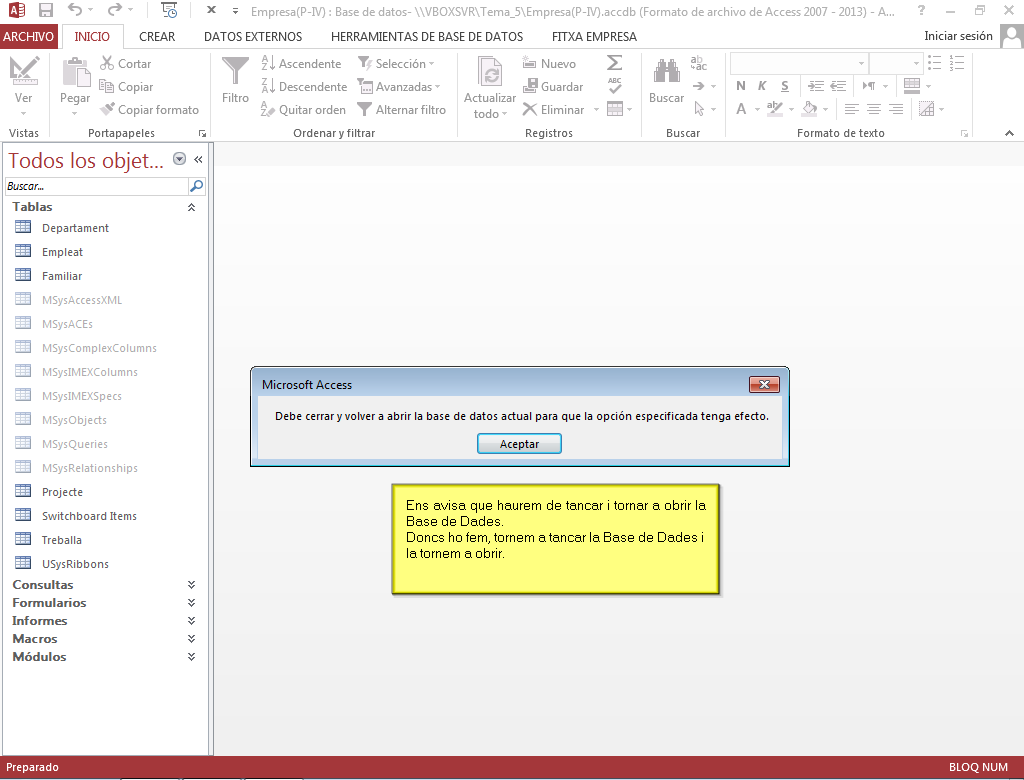This screenshot has height=780, width=1024.
Task: Select Cortar scissors command
Action: coord(125,63)
